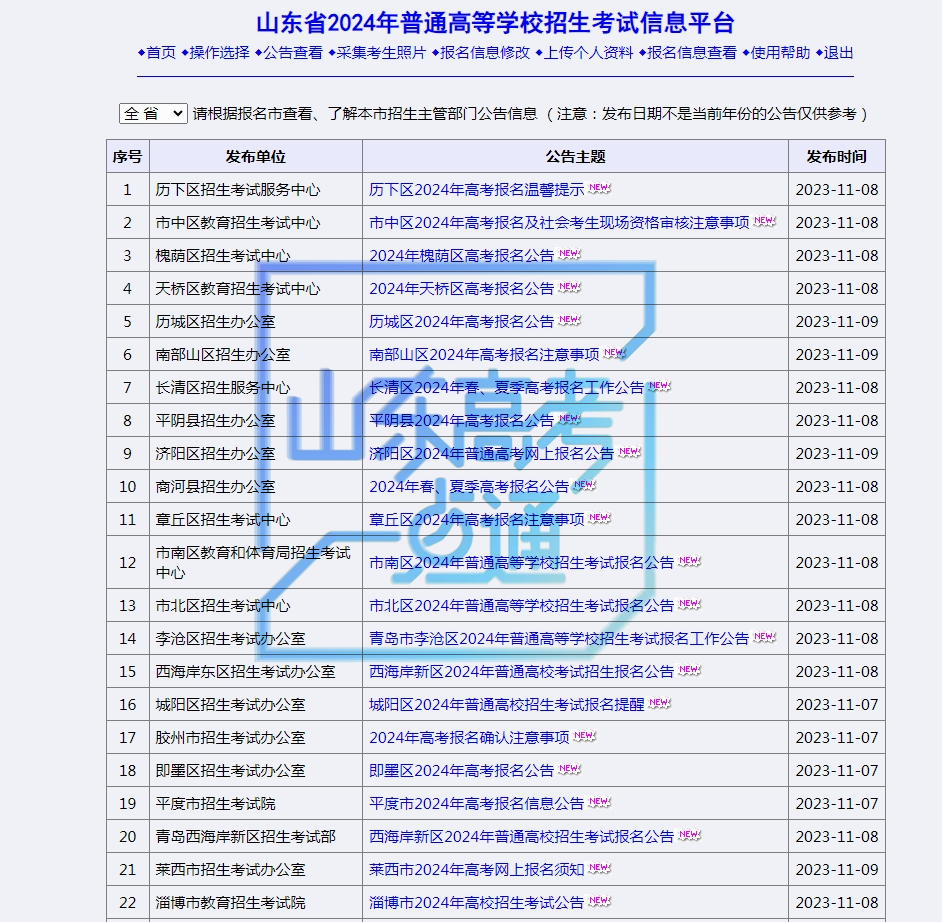Click the 发布时间 column header
Screen dimensions: 942x922
(x=836, y=156)
